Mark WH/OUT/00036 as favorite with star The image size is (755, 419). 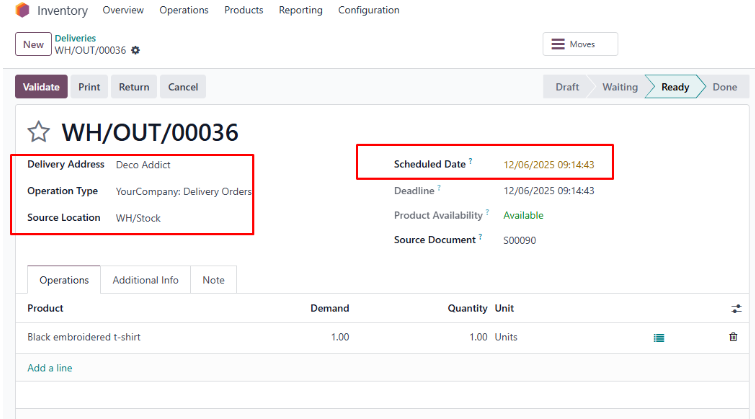(x=38, y=132)
